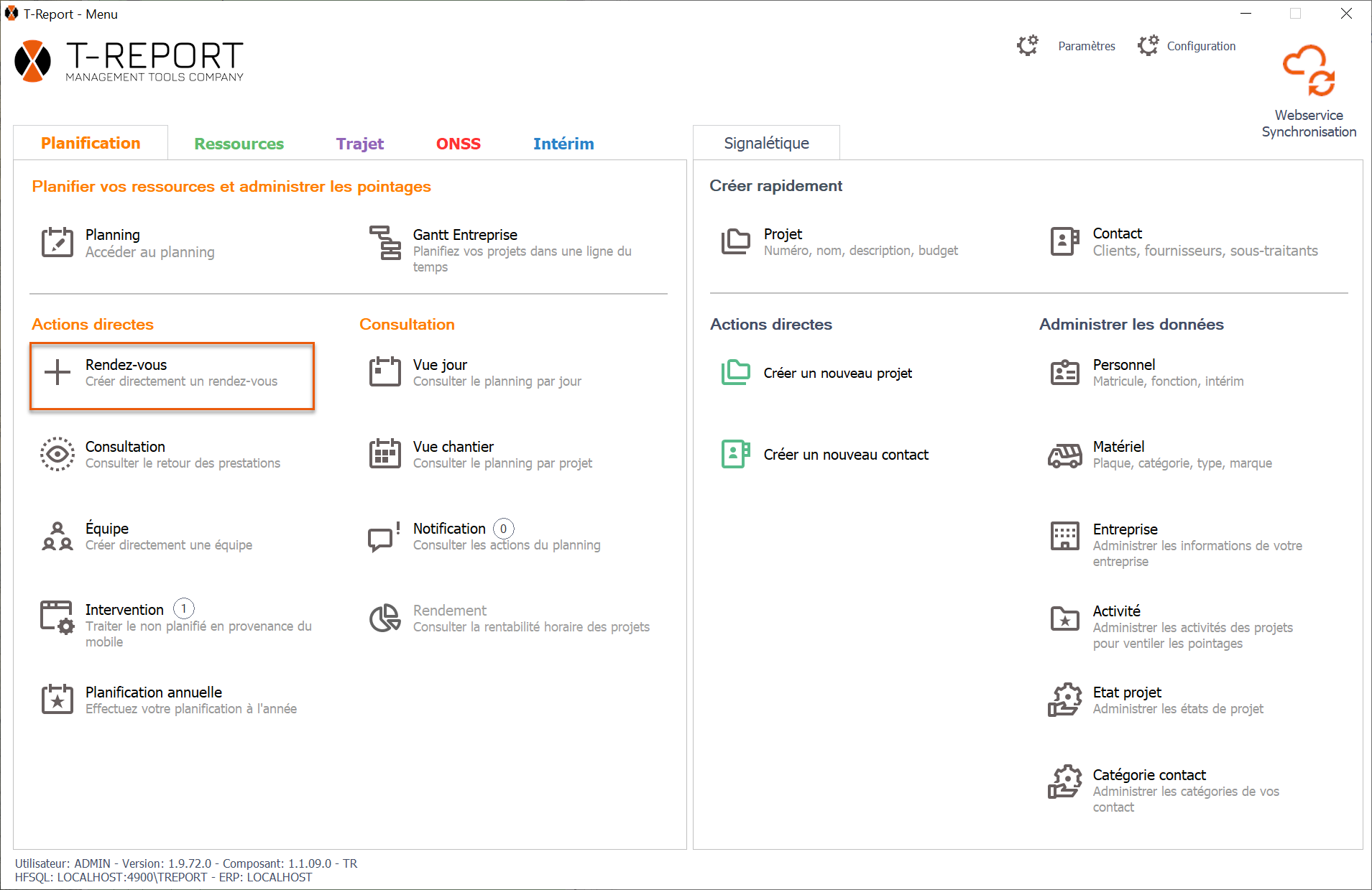Select the ONSS tab

(x=458, y=144)
